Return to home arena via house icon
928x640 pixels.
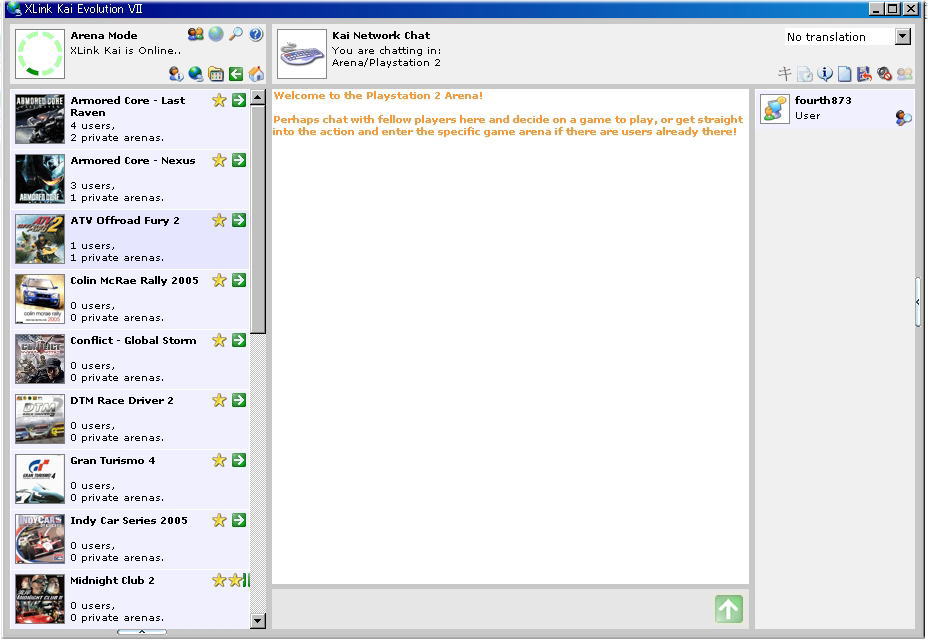[256, 74]
